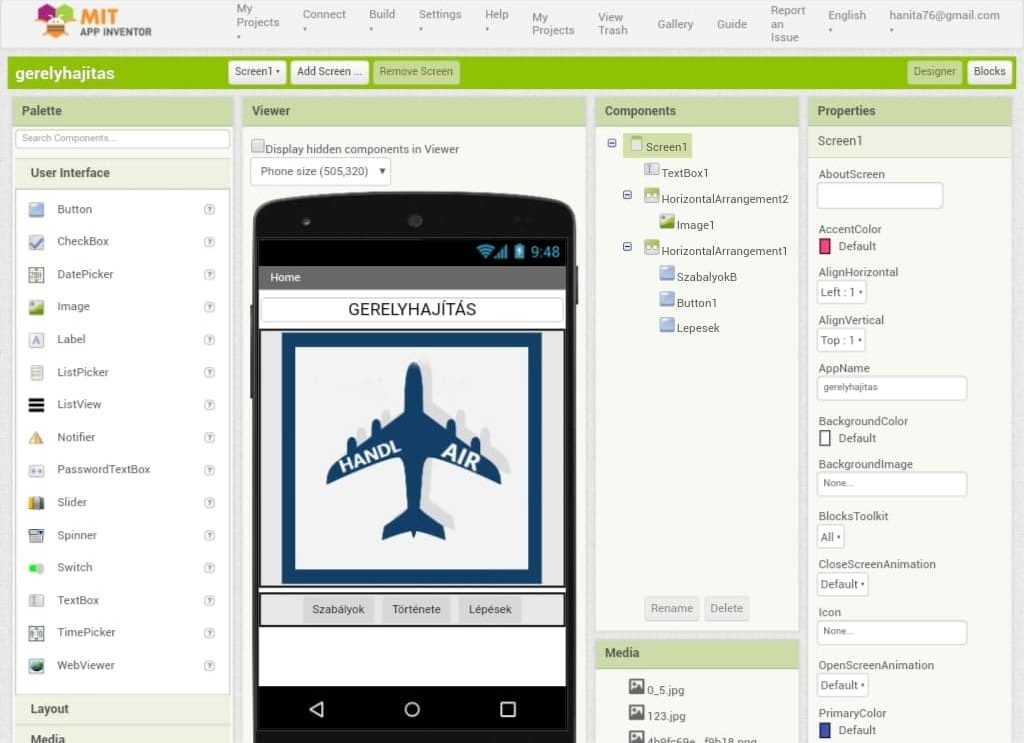Click the help icon next to ListView

coord(209,405)
